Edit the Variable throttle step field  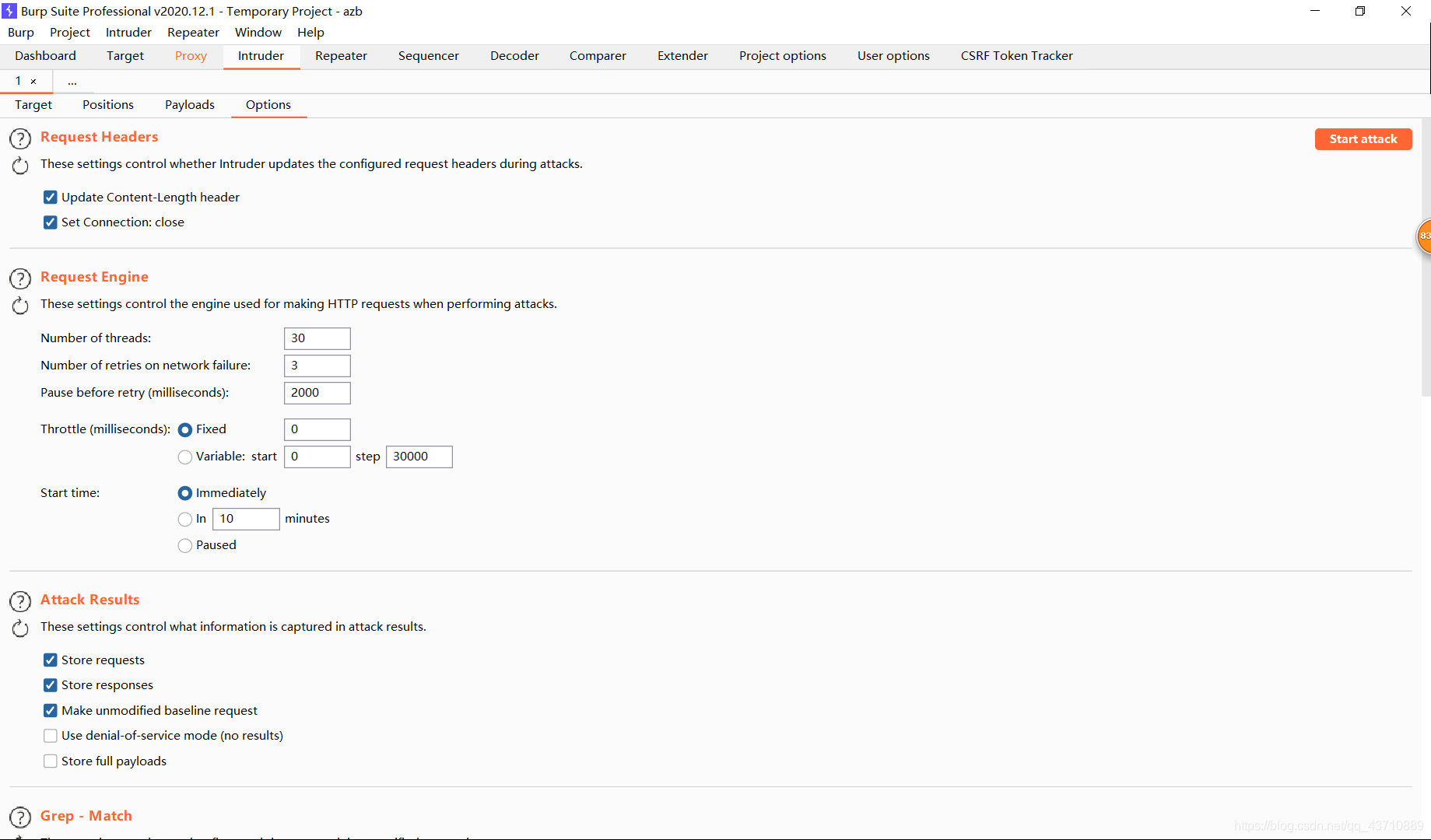(419, 457)
